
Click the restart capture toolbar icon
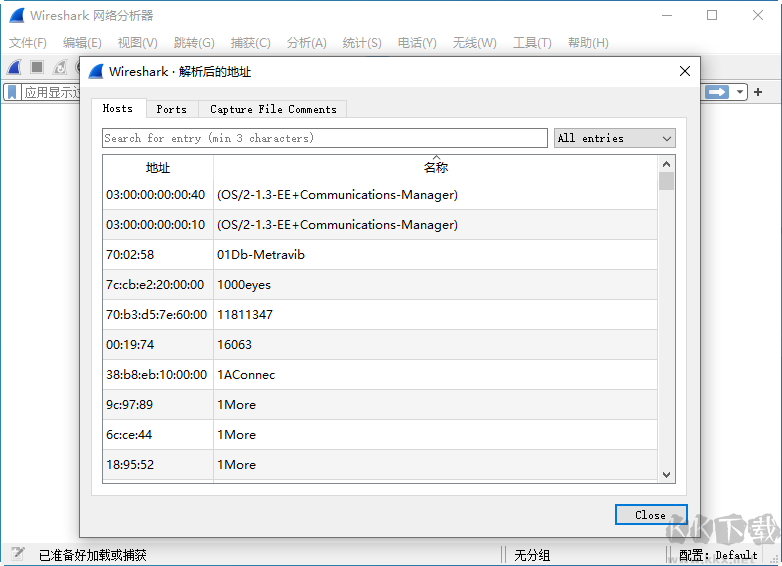pos(60,67)
